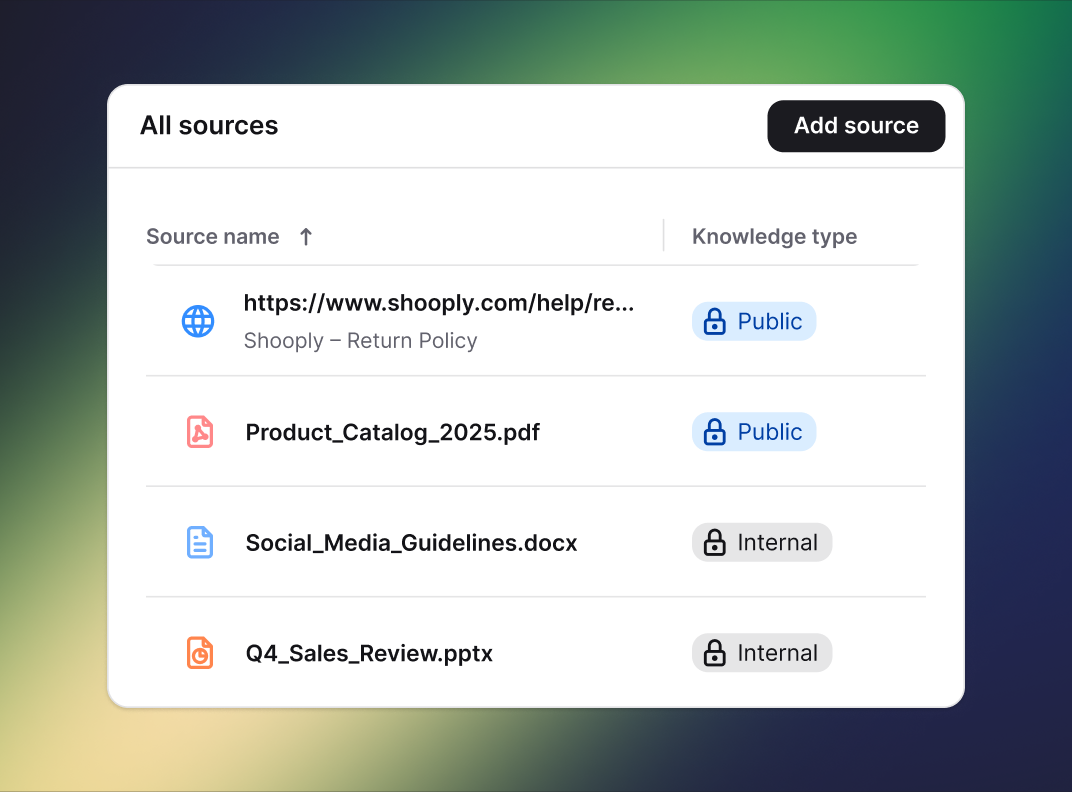Click the lock icon in the Public badge for the PDF
Image resolution: width=1072 pixels, height=792 pixels.
click(x=714, y=432)
